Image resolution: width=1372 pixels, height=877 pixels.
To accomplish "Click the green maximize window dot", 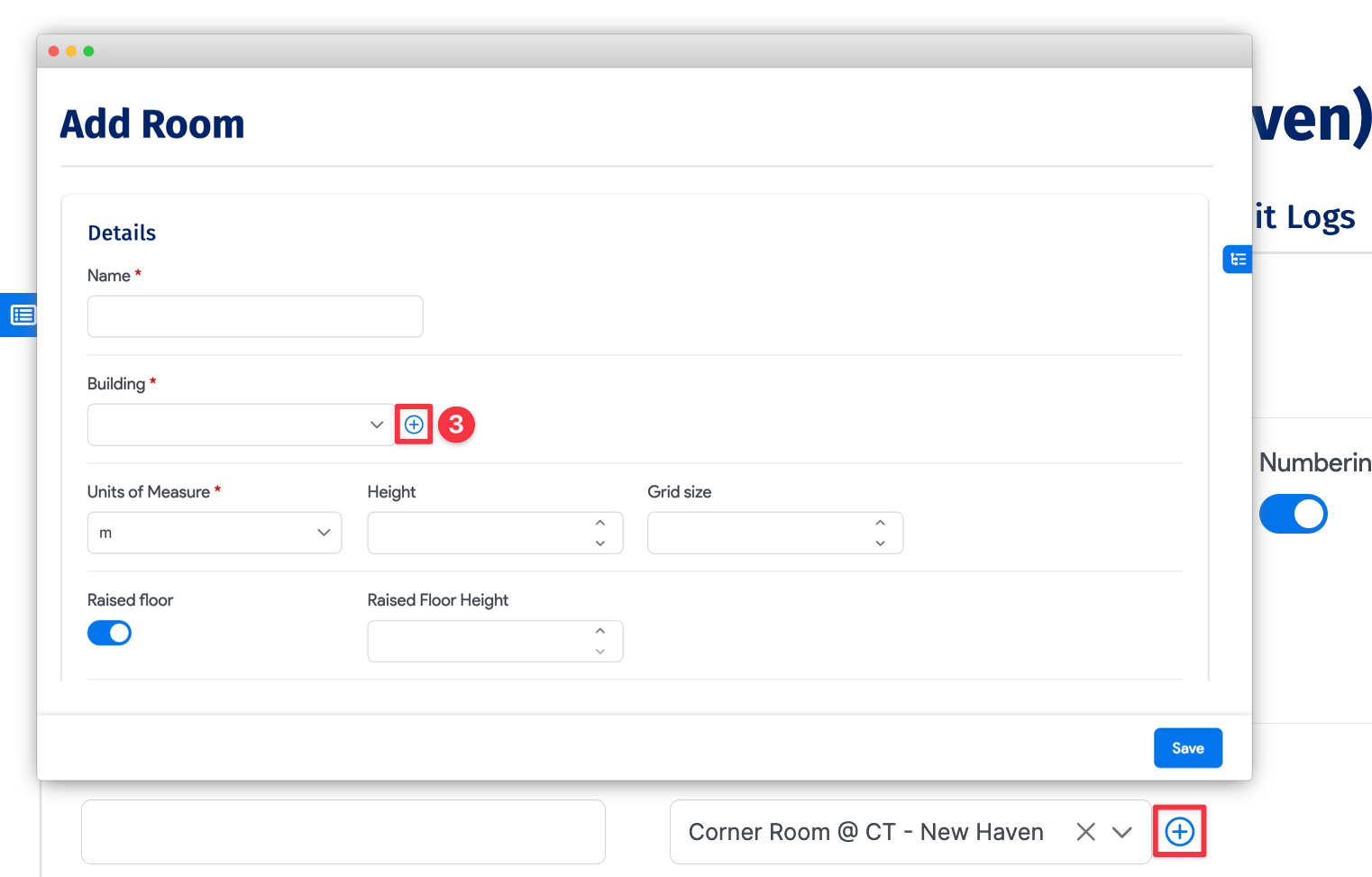I will [88, 51].
